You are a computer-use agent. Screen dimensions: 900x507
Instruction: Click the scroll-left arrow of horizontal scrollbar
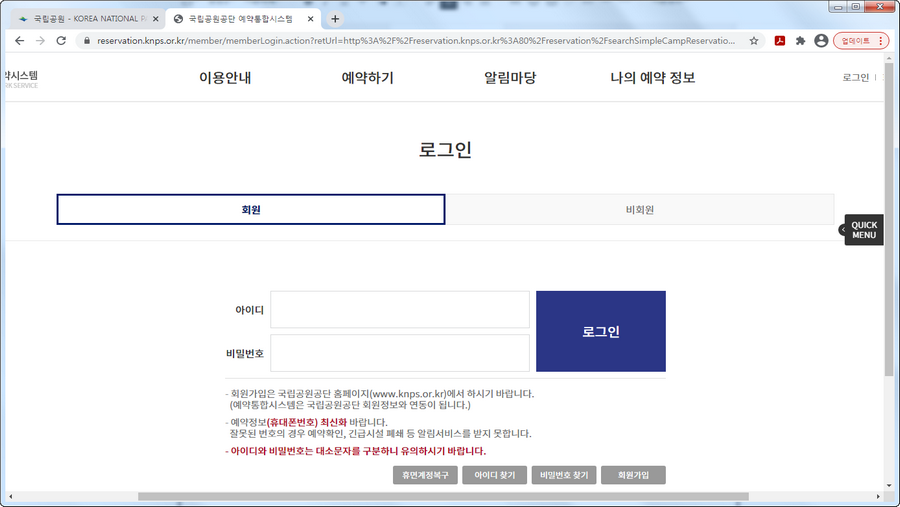pos(10,496)
